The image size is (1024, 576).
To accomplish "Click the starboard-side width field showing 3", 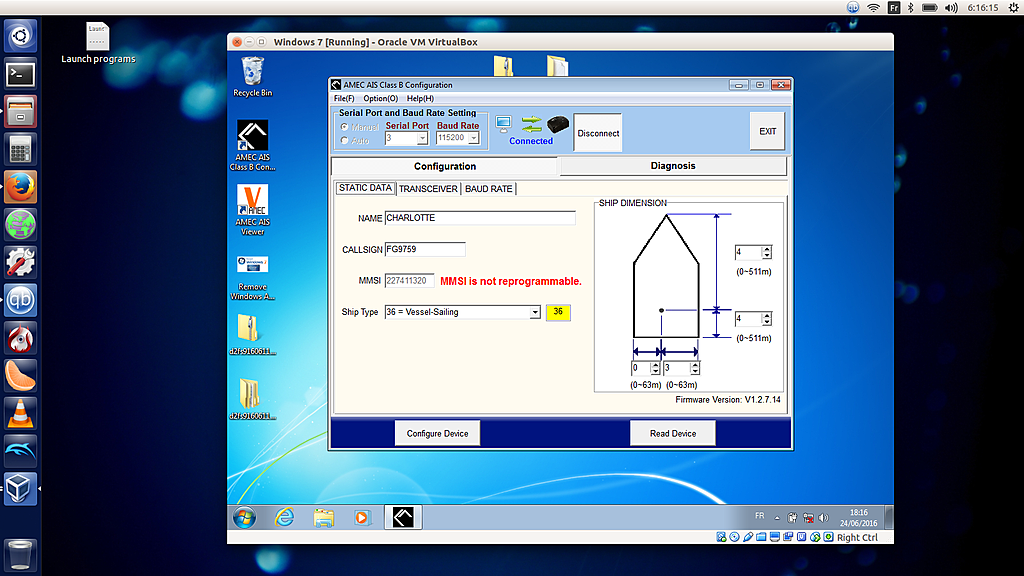I will tap(677, 368).
